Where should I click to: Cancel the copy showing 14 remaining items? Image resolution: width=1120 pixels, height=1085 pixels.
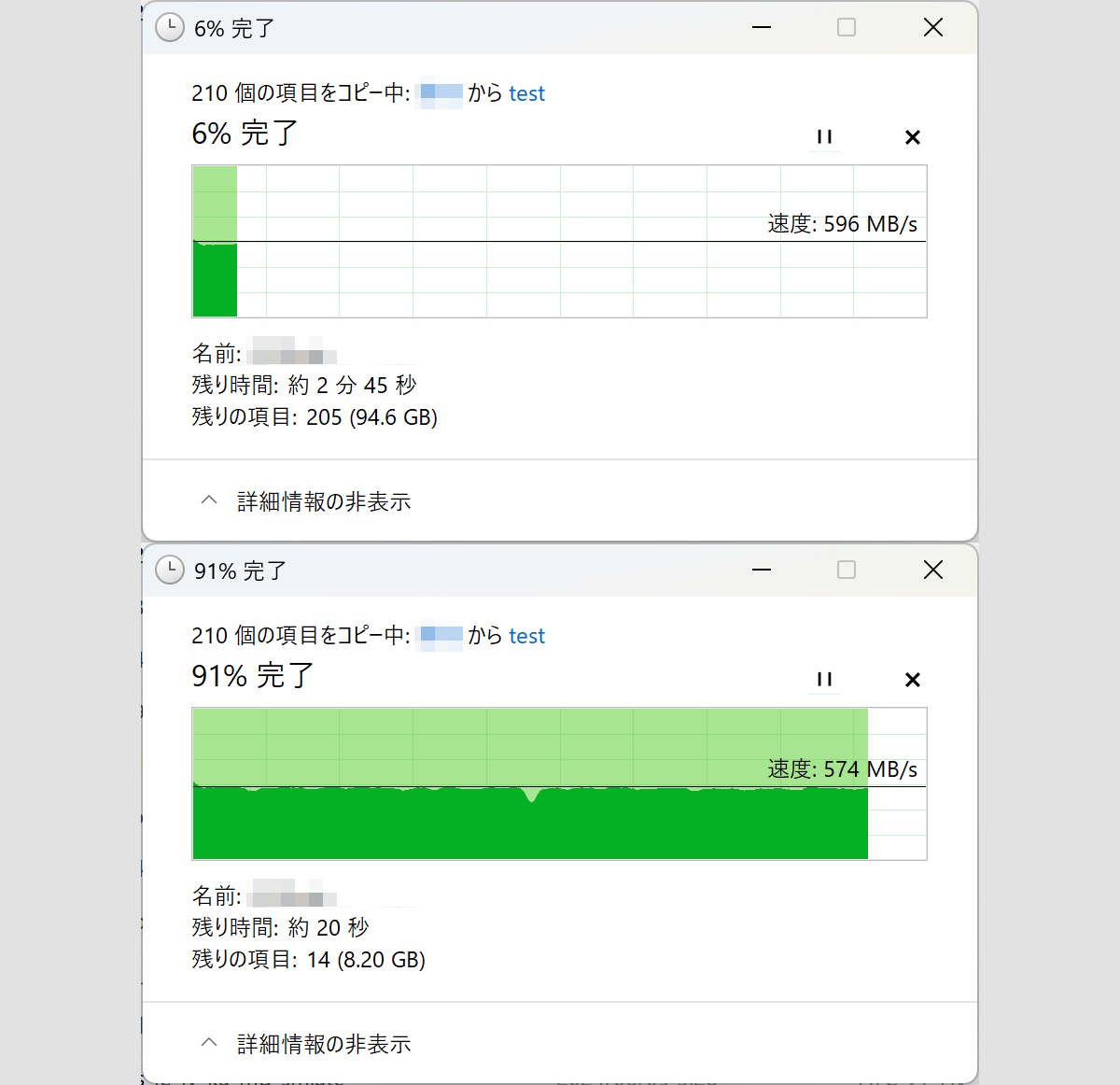(912, 679)
